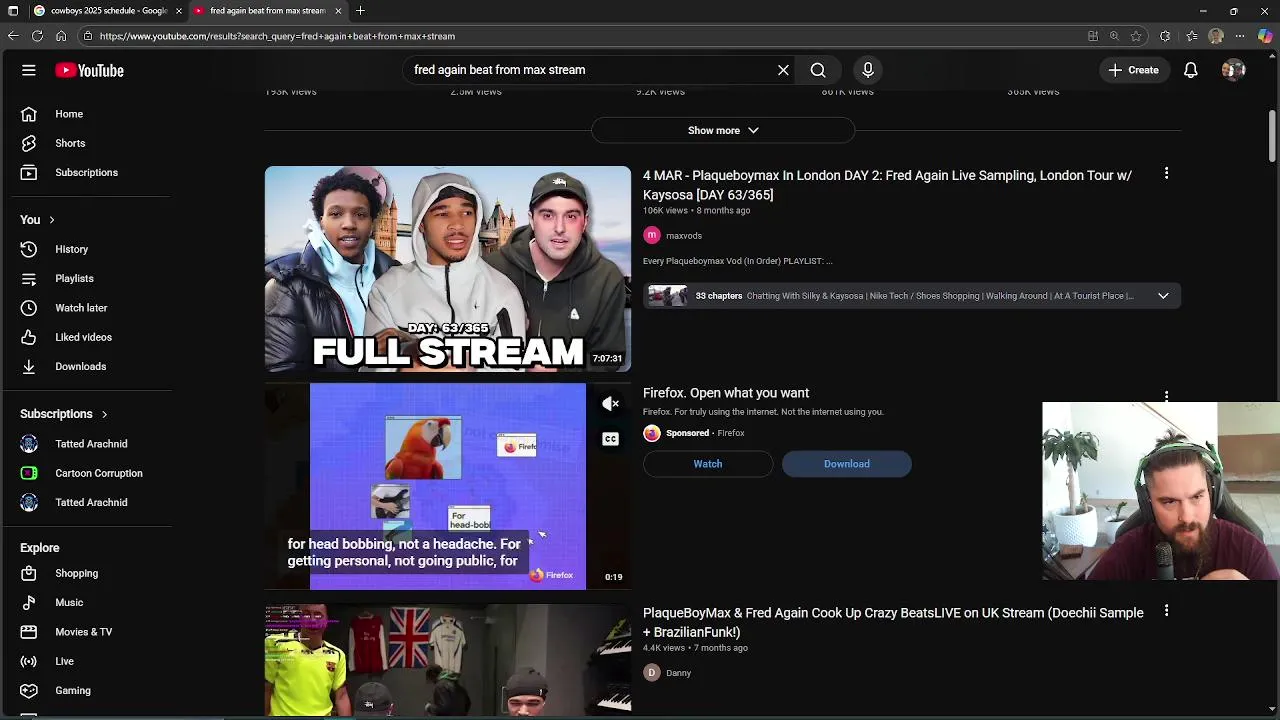Image resolution: width=1280 pixels, height=720 pixels.
Task: Open PlaqueBoyMax & Fred Again Cook Up title
Action: 893,622
